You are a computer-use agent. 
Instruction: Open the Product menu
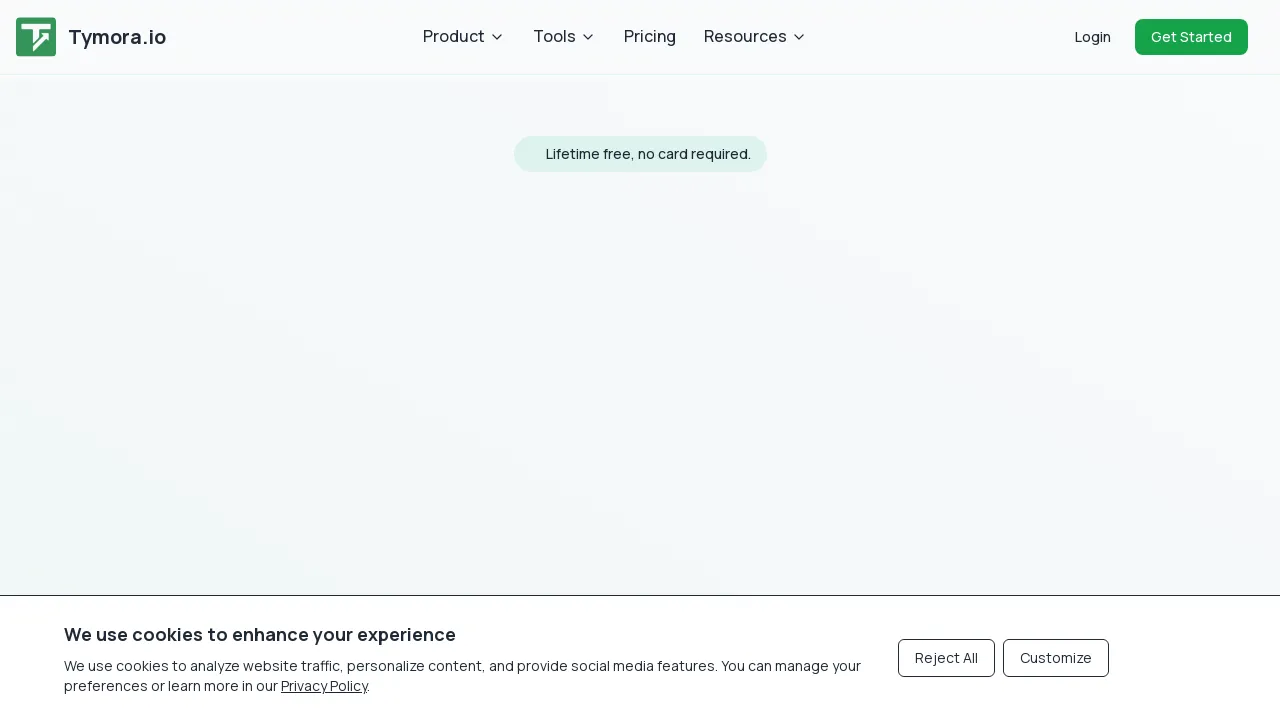[x=453, y=37]
